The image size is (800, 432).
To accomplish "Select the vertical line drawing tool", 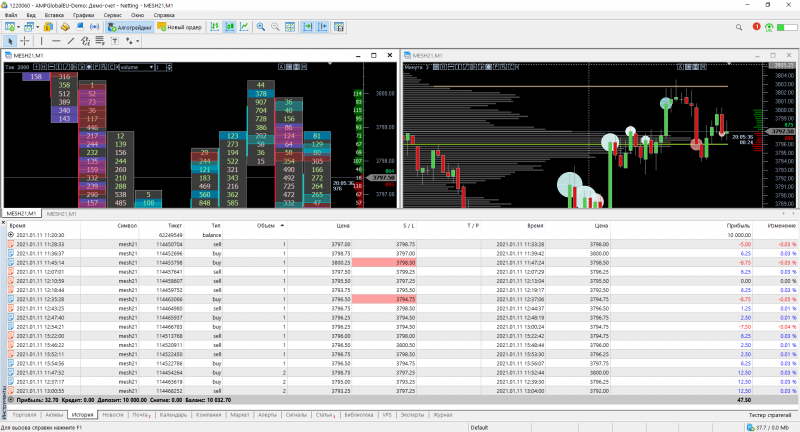I will tap(41, 41).
